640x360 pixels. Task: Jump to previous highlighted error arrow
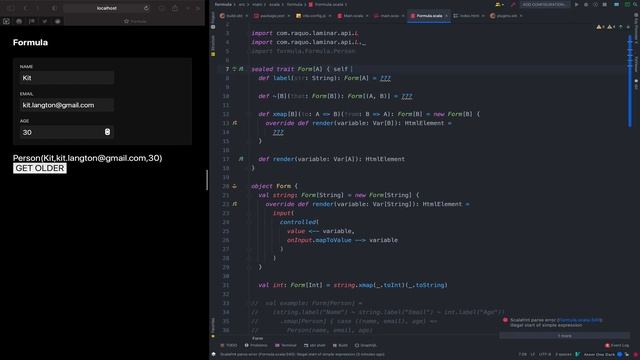pyautogui.click(x=621, y=27)
